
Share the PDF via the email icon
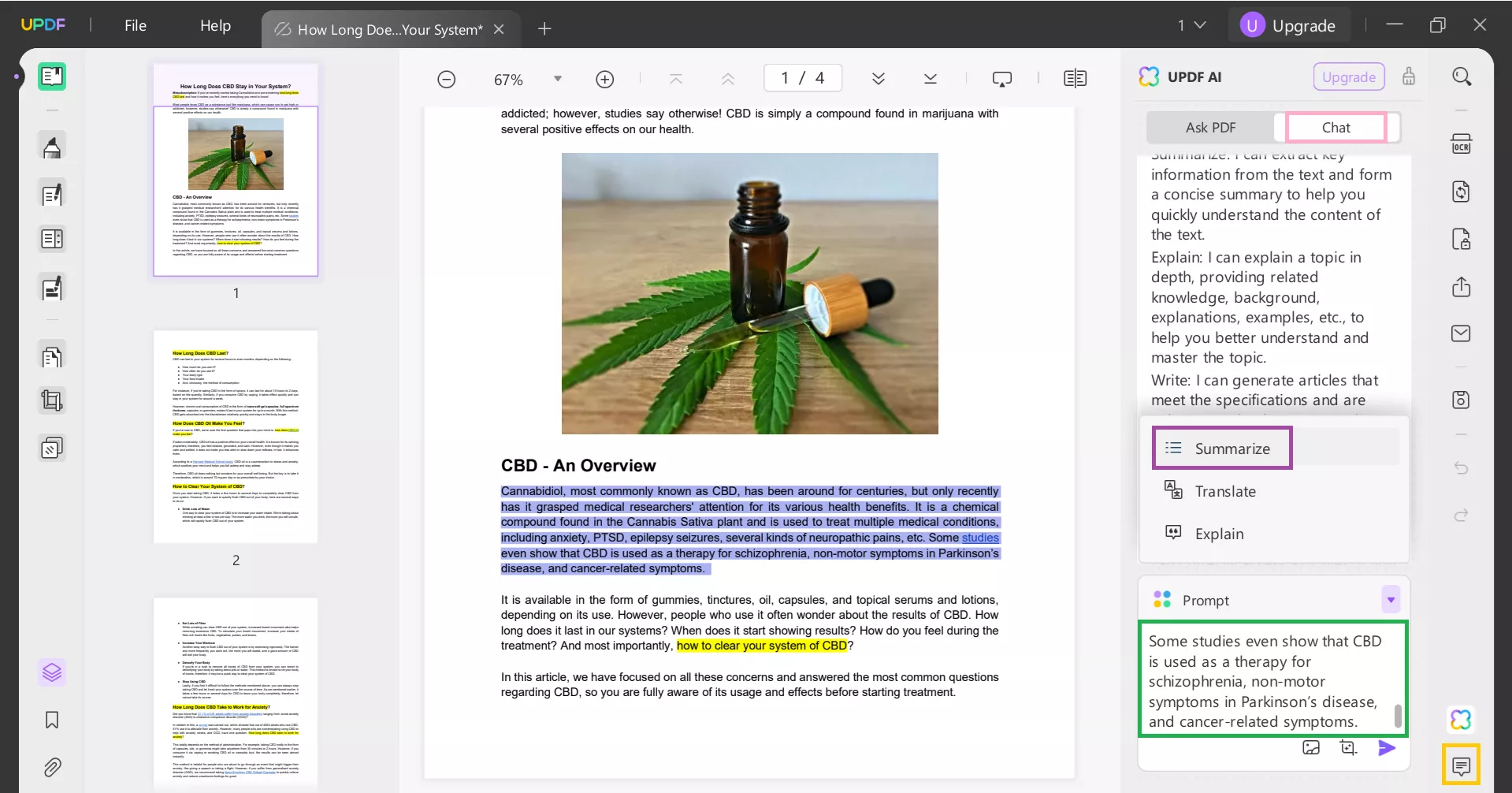point(1462,333)
